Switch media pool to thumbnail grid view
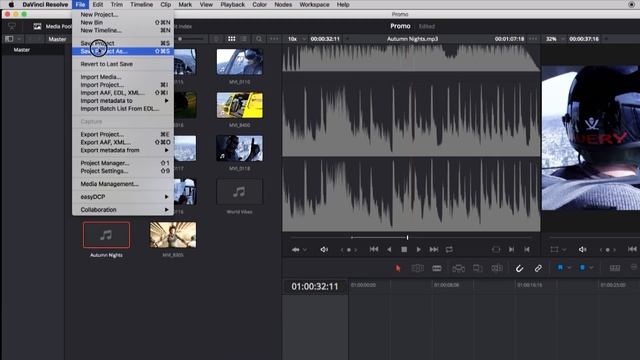Screen dimensions: 640x360 pos(231,39)
